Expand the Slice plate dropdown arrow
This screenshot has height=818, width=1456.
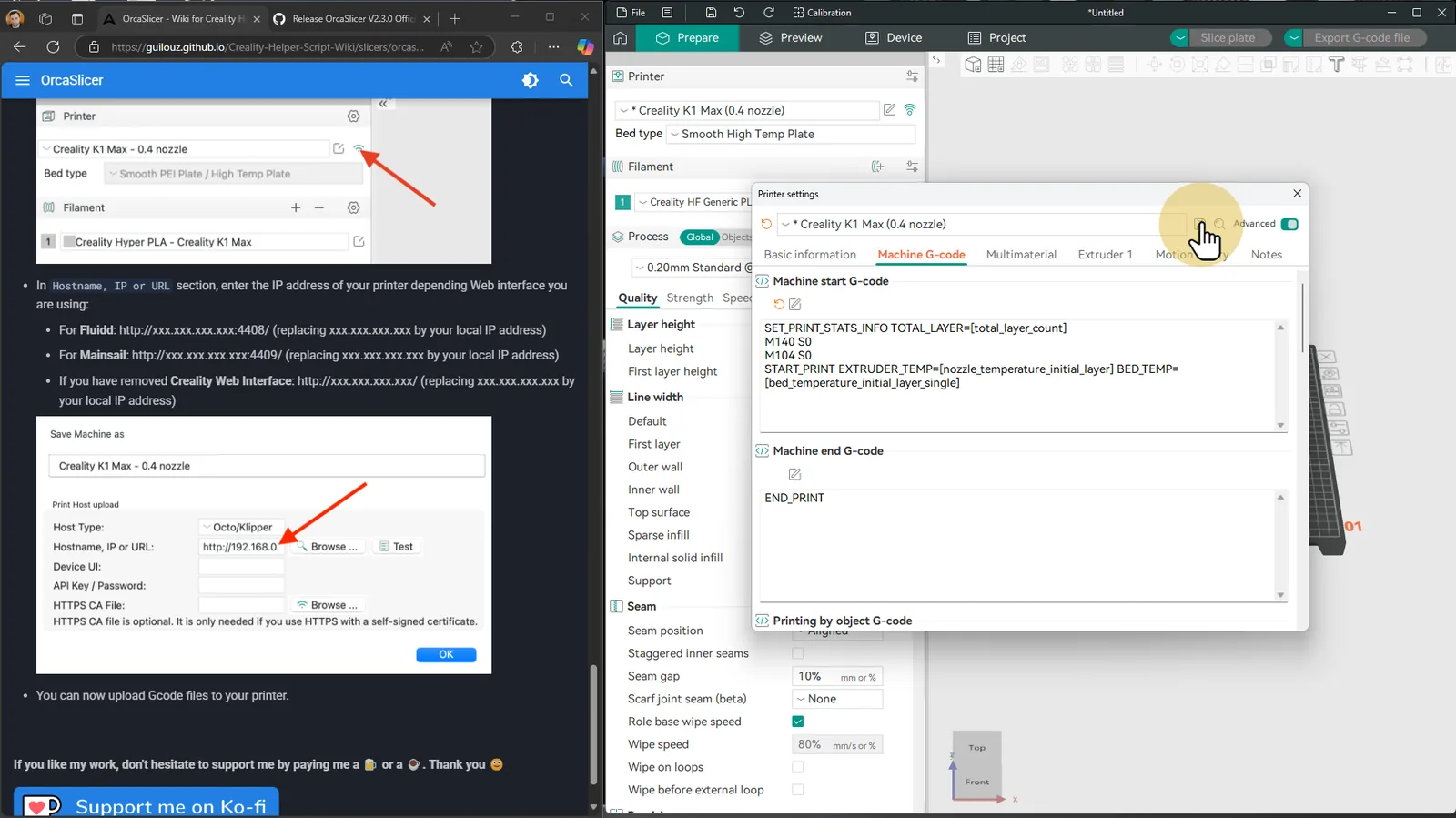point(1179,38)
